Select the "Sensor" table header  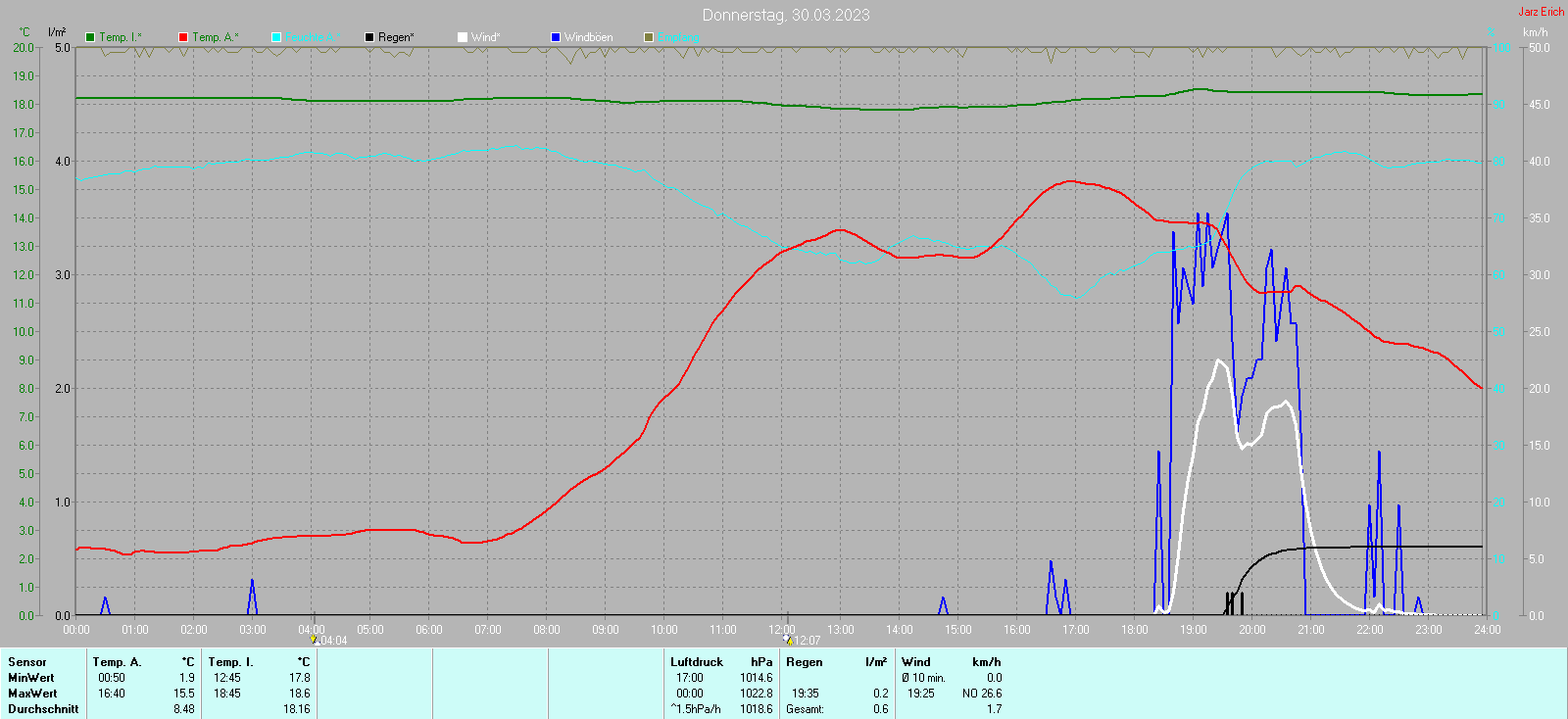[27, 662]
